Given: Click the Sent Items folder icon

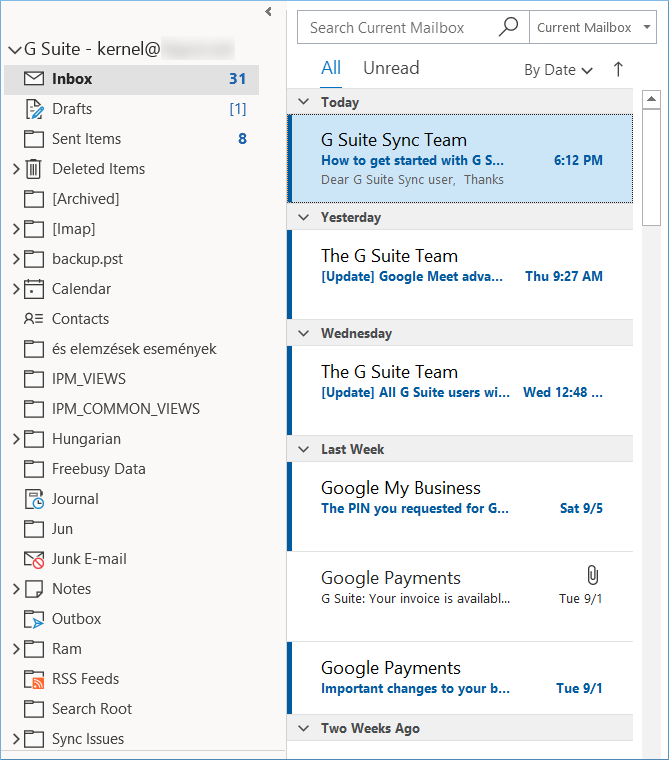Looking at the screenshot, I should click(34, 139).
